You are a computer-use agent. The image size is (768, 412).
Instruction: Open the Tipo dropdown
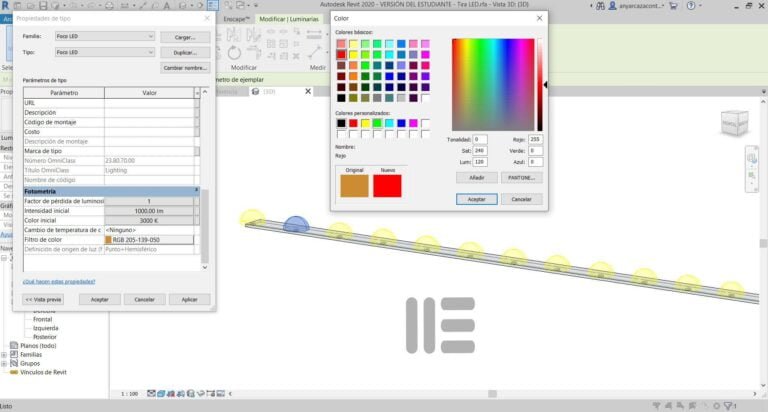104,51
